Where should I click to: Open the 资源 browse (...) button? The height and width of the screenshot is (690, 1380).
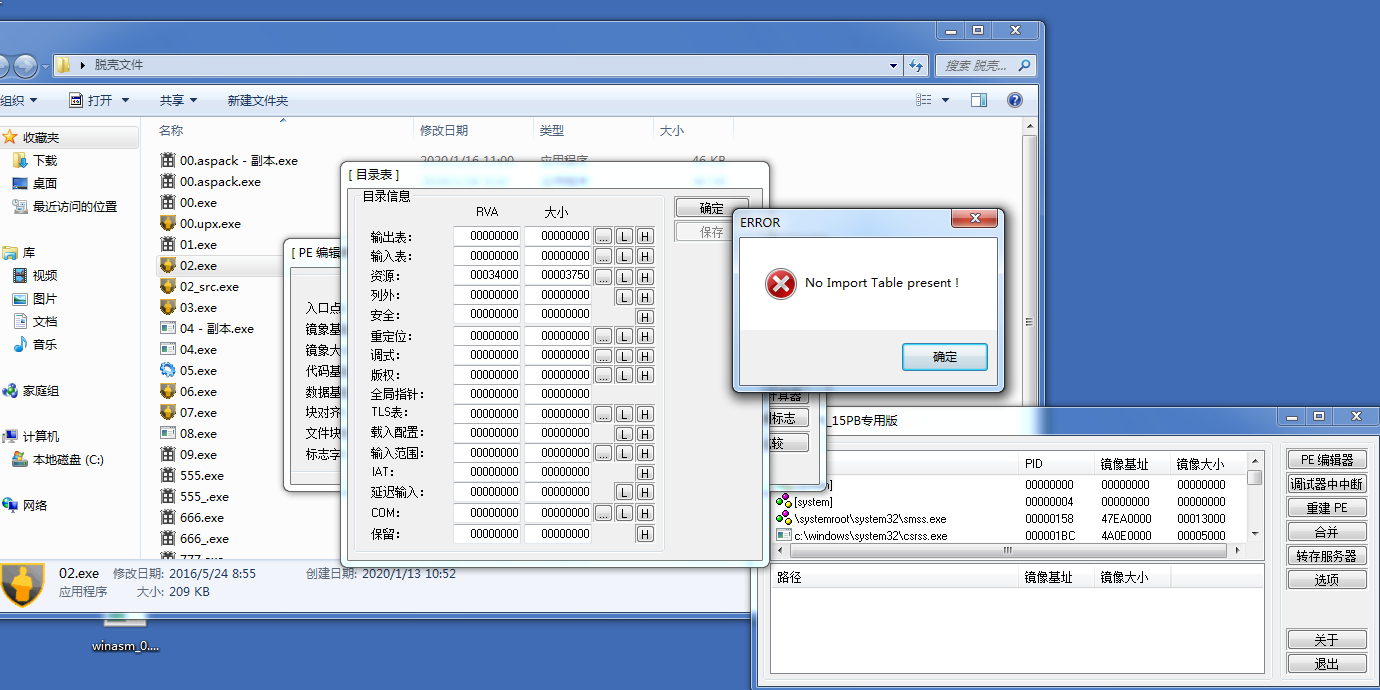tap(603, 276)
